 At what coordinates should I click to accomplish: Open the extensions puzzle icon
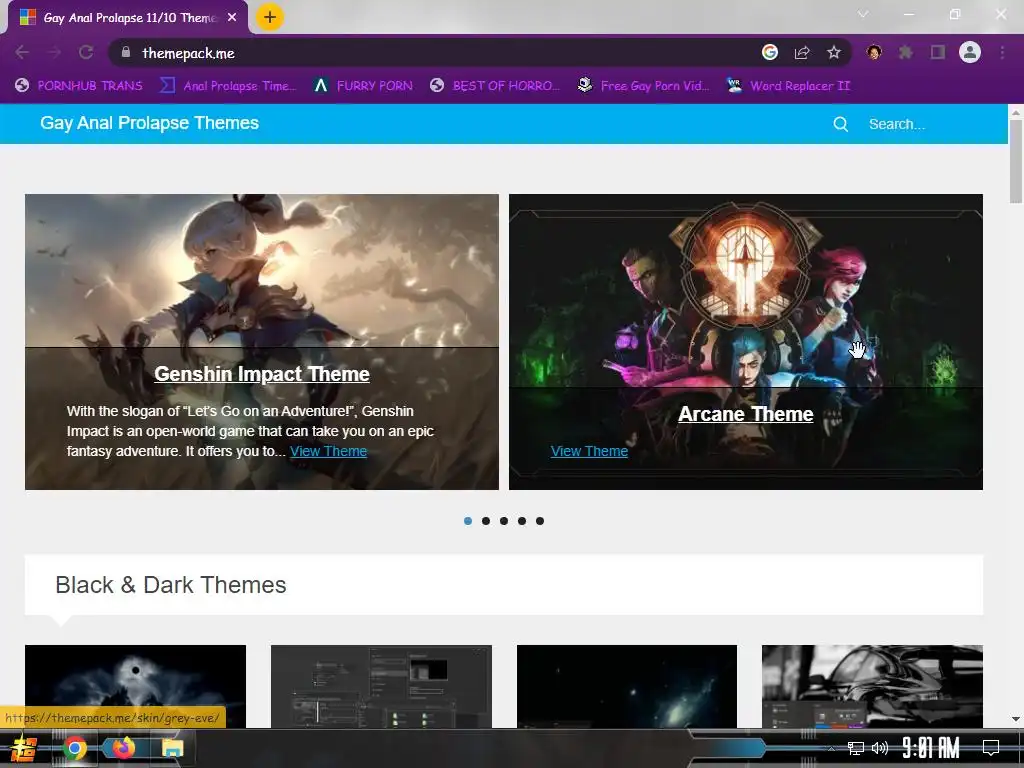click(905, 52)
